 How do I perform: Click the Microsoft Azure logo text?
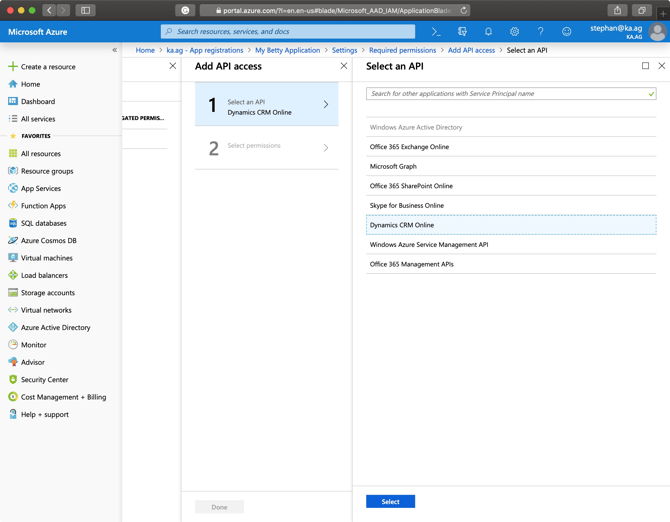[x=38, y=32]
